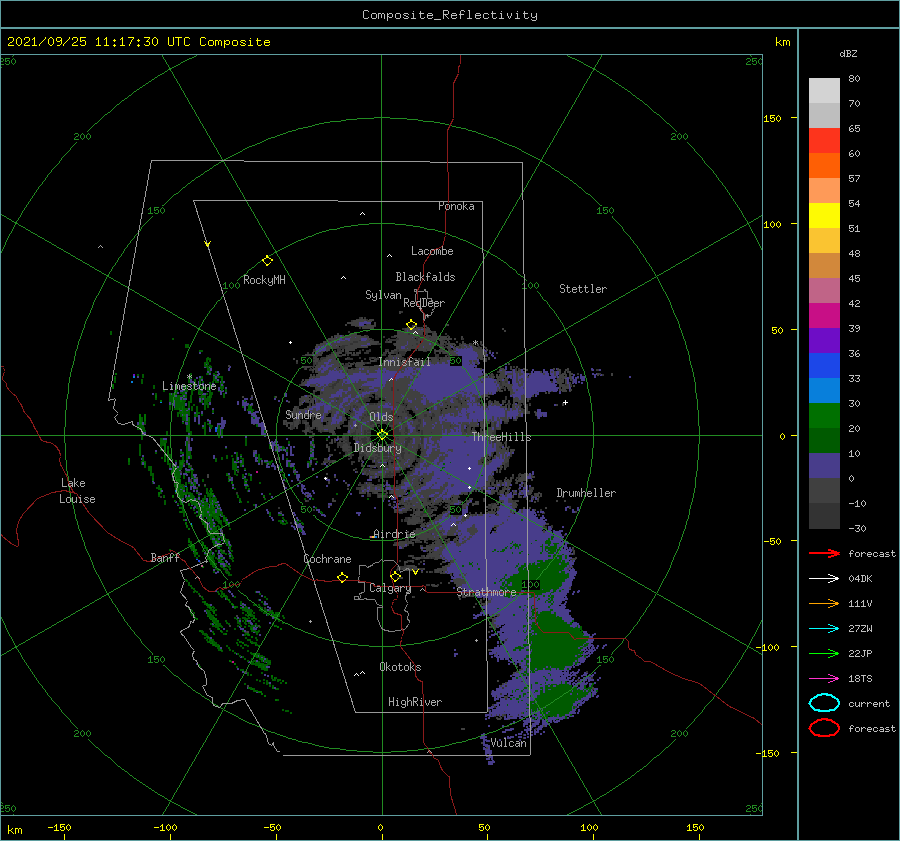Click the yellow diamond marker near Cochrane
Viewport: 900px width, 841px height.
coord(342,577)
